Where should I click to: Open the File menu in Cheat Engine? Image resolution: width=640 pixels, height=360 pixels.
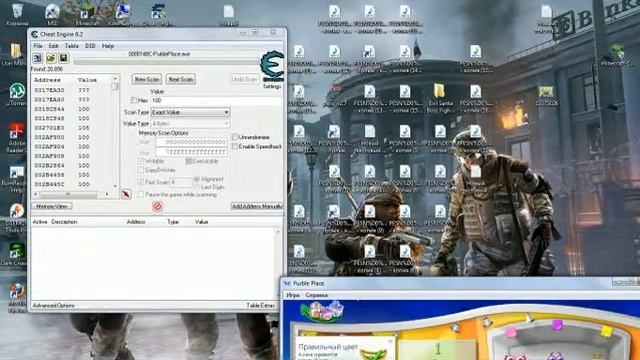pos(38,46)
